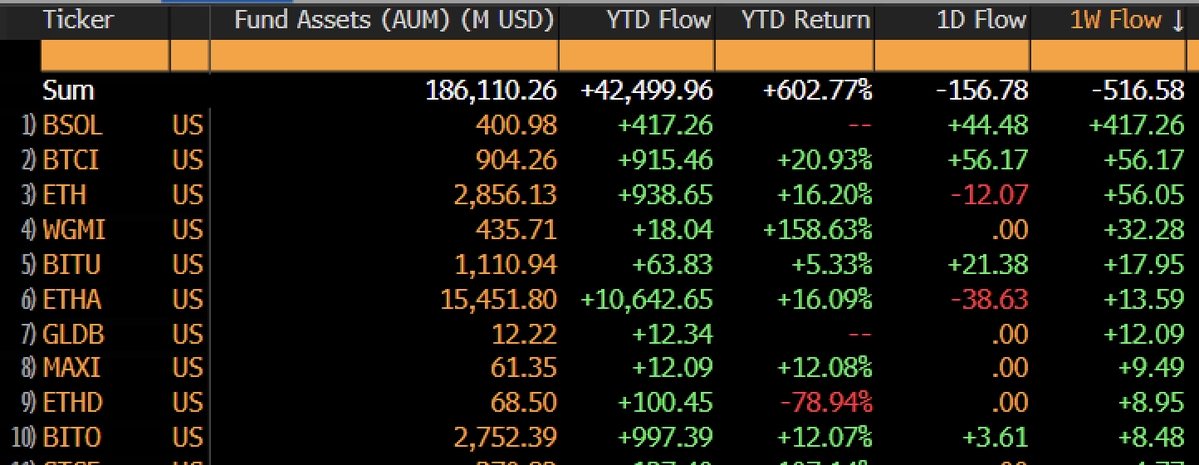This screenshot has width=1199, height=465.
Task: Select the ETH ticker in row 3
Action: pyautogui.click(x=64, y=195)
